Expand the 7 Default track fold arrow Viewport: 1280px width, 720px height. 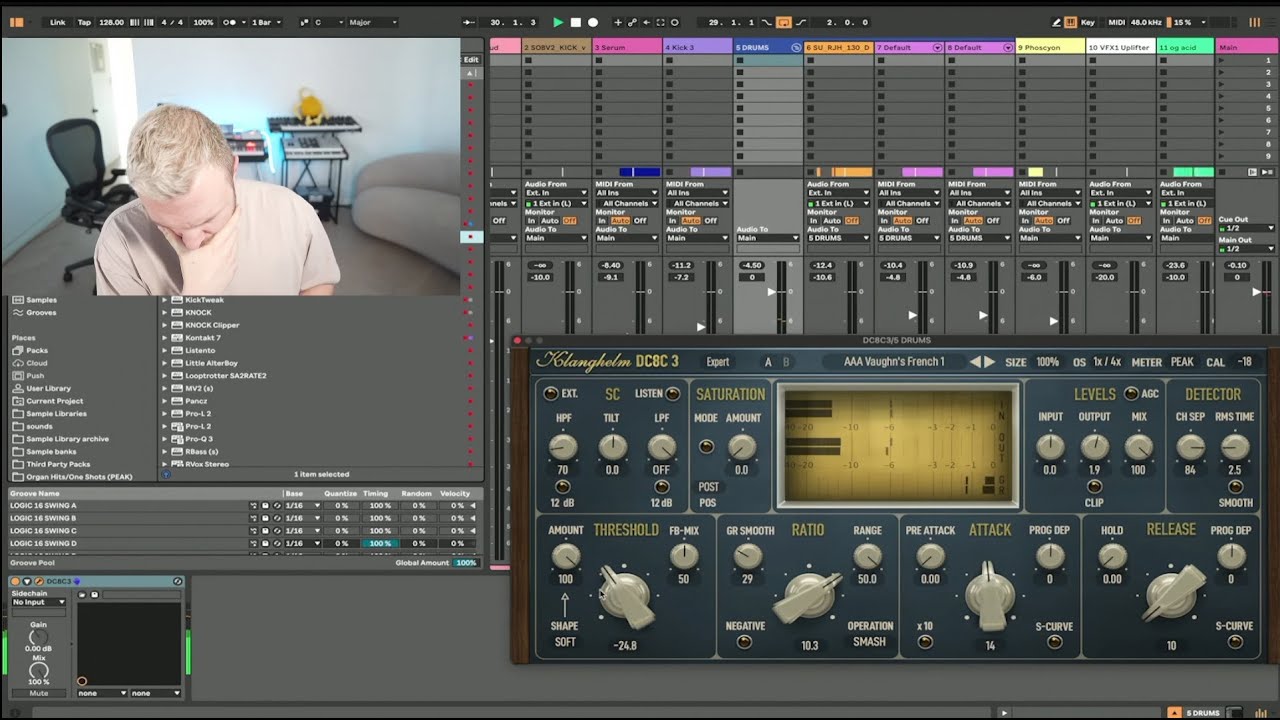coord(937,47)
